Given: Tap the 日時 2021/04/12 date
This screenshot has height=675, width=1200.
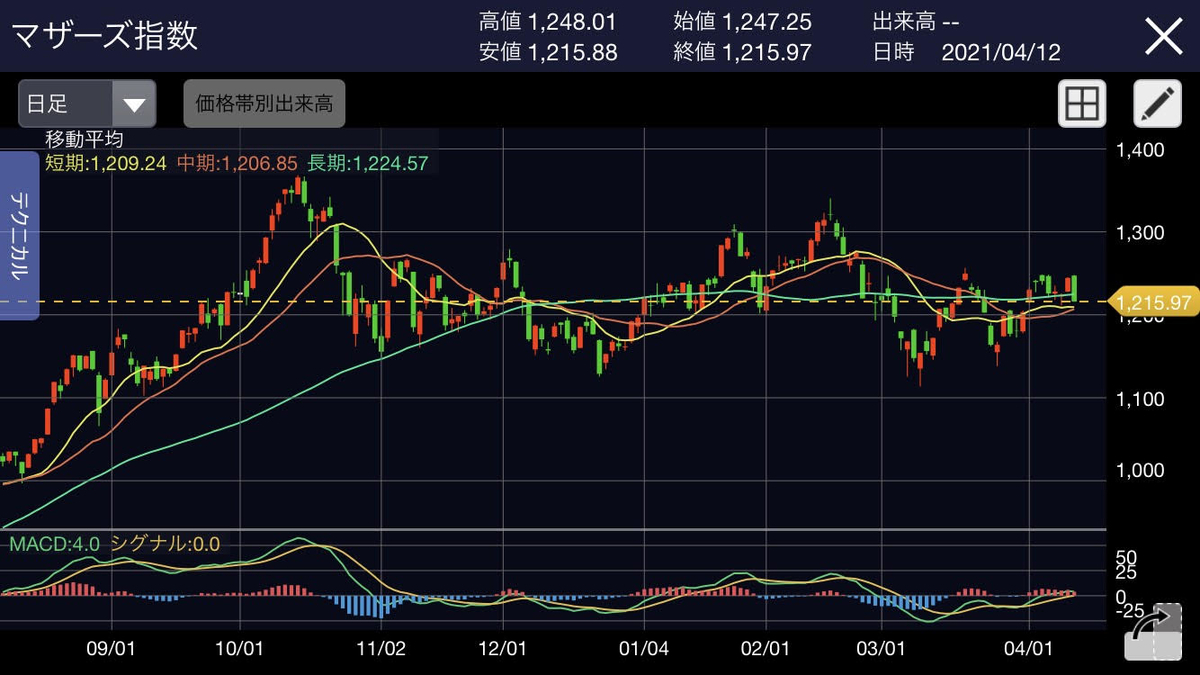Looking at the screenshot, I should pyautogui.click(x=966, y=52).
